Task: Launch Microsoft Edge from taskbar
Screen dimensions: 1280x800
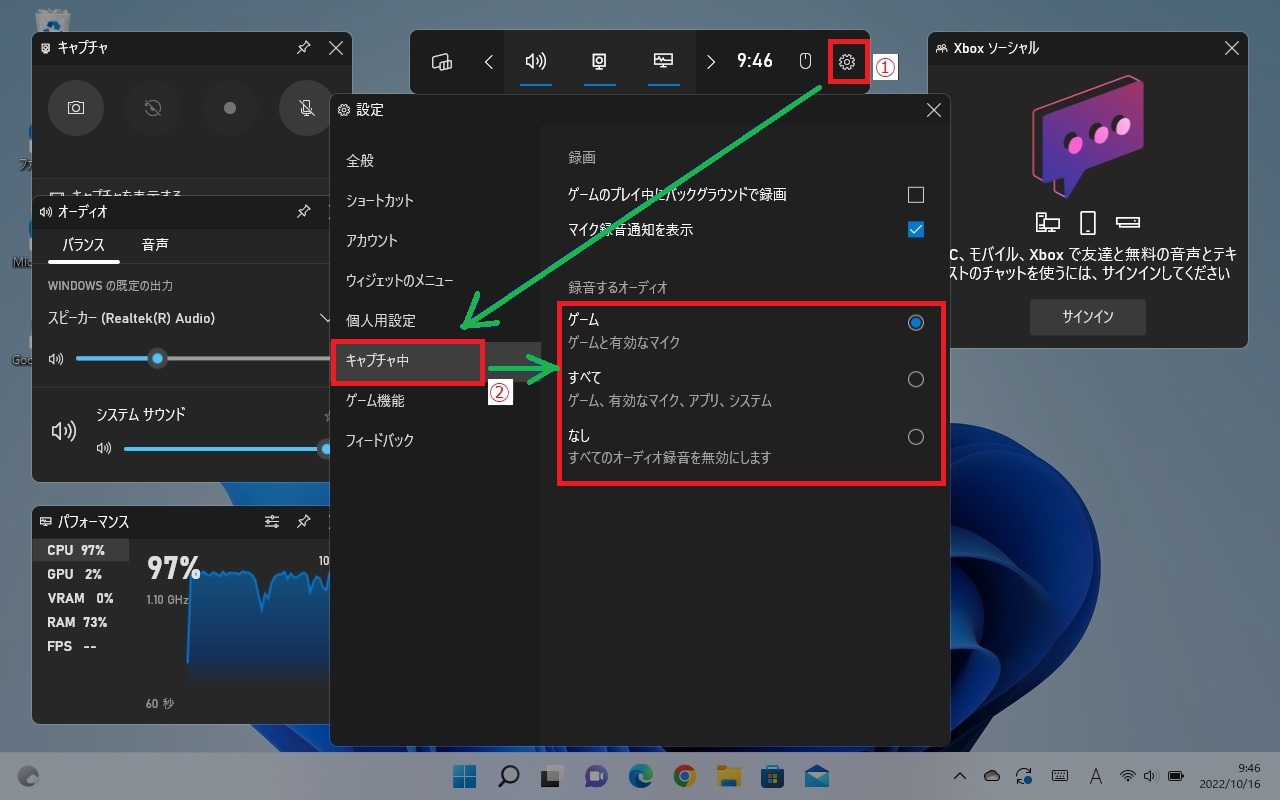Action: coord(641,776)
